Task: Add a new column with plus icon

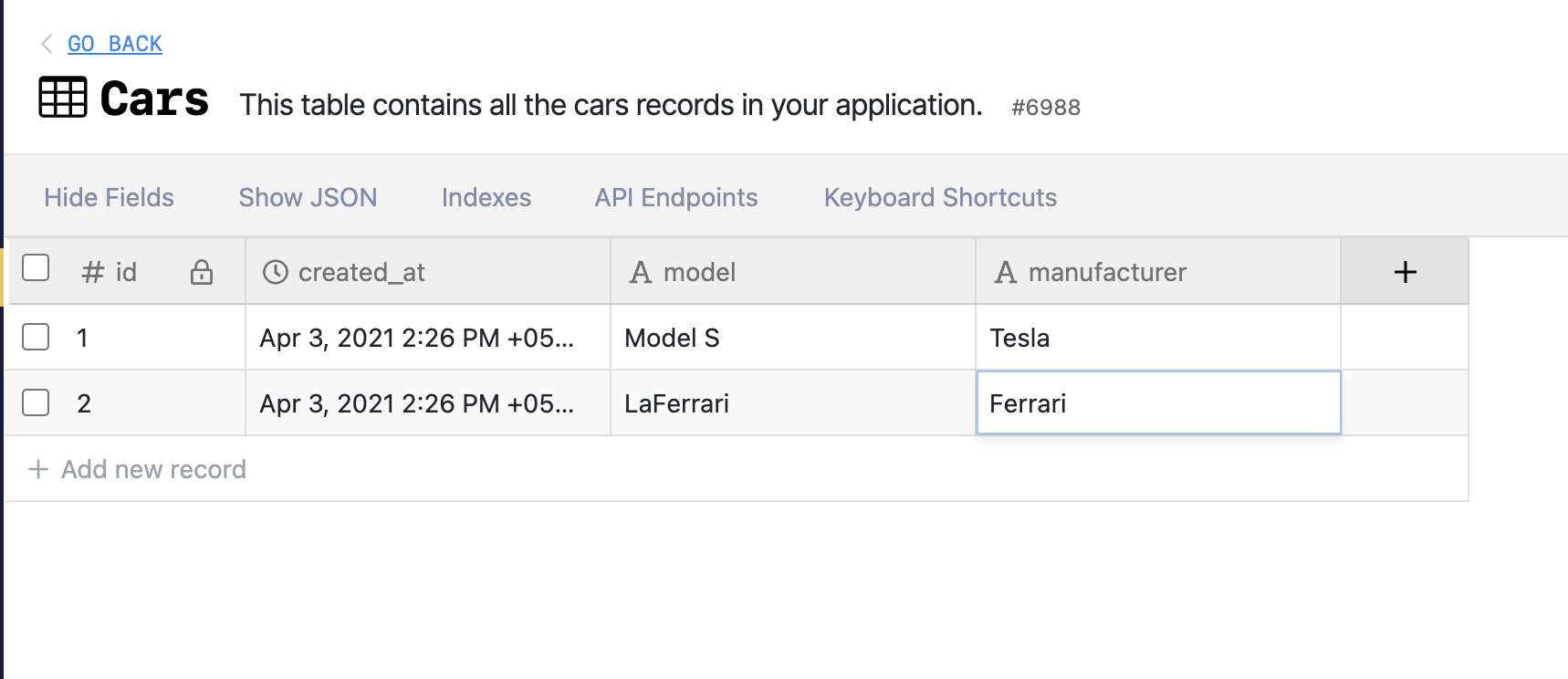Action: tap(1406, 272)
